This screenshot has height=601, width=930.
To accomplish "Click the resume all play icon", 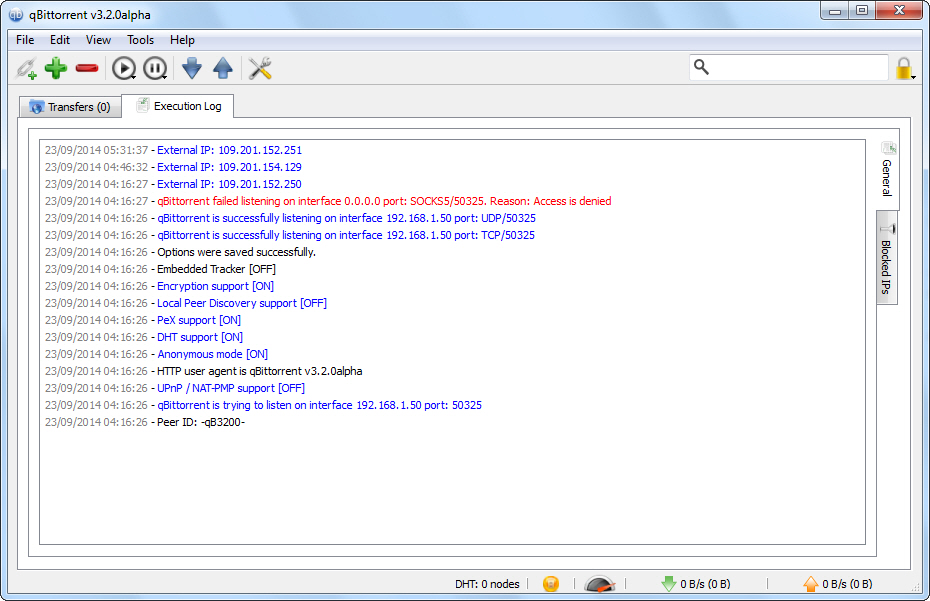I will [x=124, y=68].
